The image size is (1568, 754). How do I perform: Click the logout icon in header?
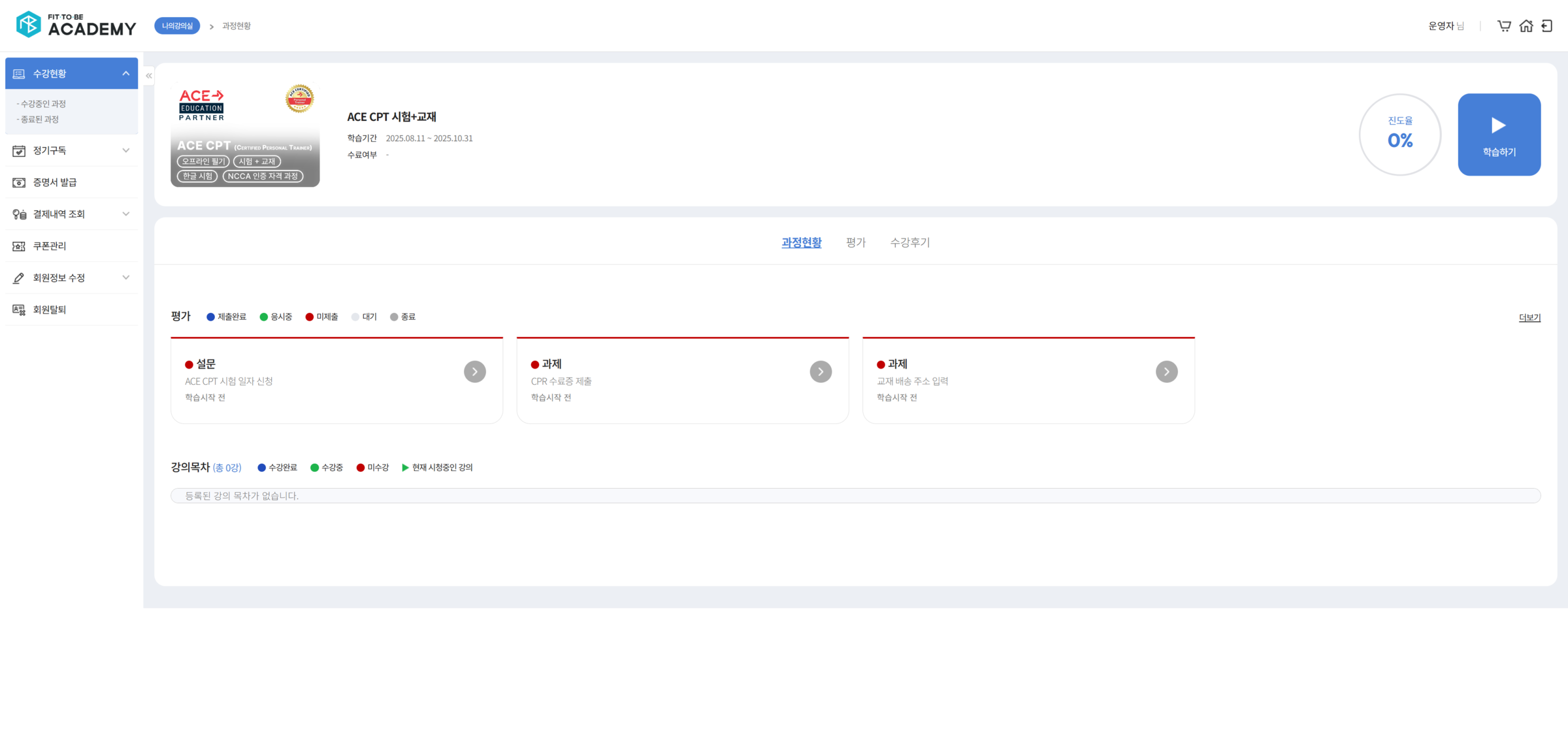[x=1547, y=26]
